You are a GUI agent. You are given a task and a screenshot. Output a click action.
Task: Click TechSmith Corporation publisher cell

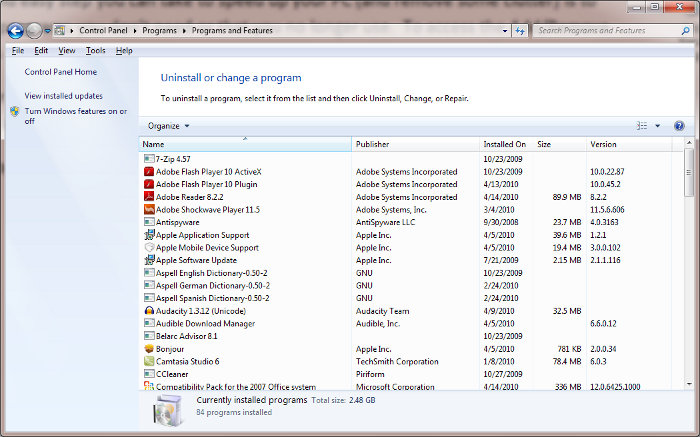coord(397,362)
